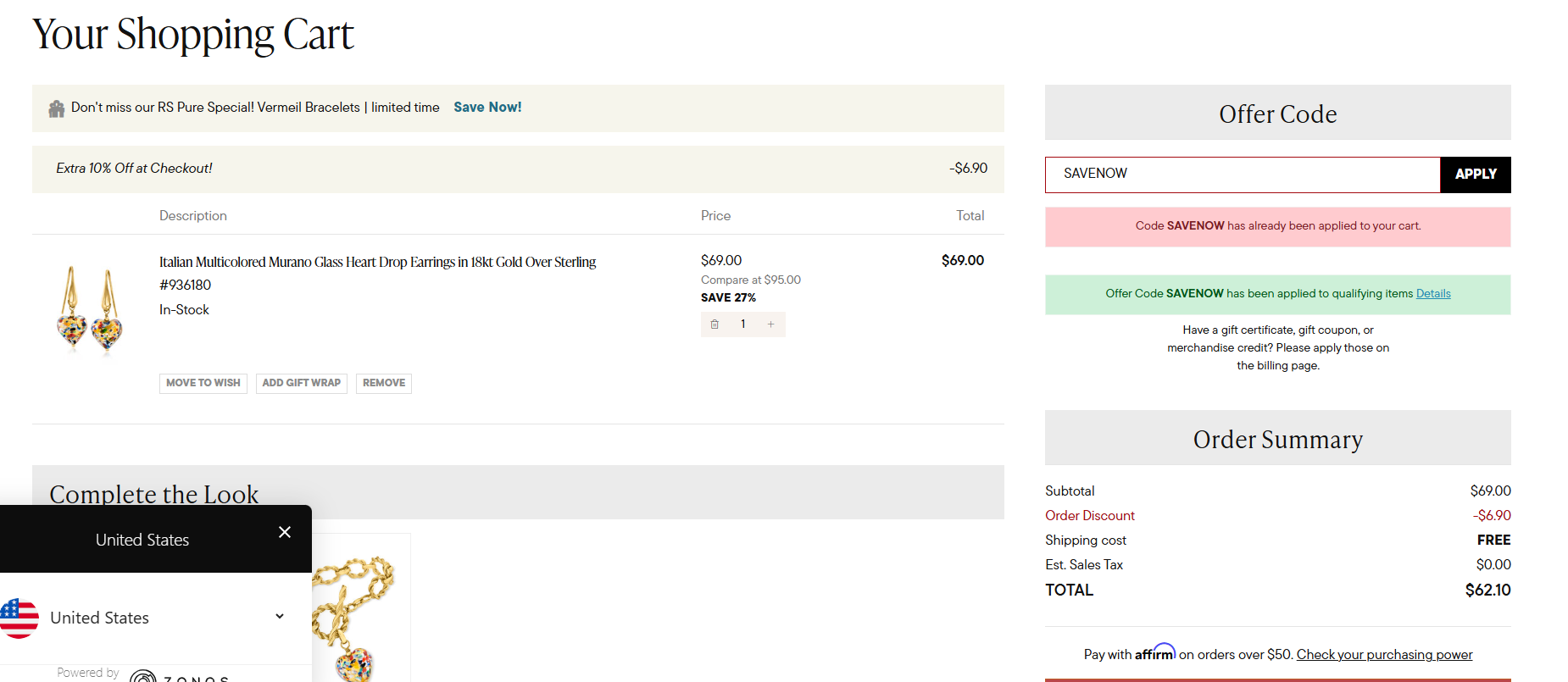Viewport: 1568px width, 682px height.
Task: Open the Italian Multicolored Murano Glass earrings title
Action: pyautogui.click(x=377, y=263)
